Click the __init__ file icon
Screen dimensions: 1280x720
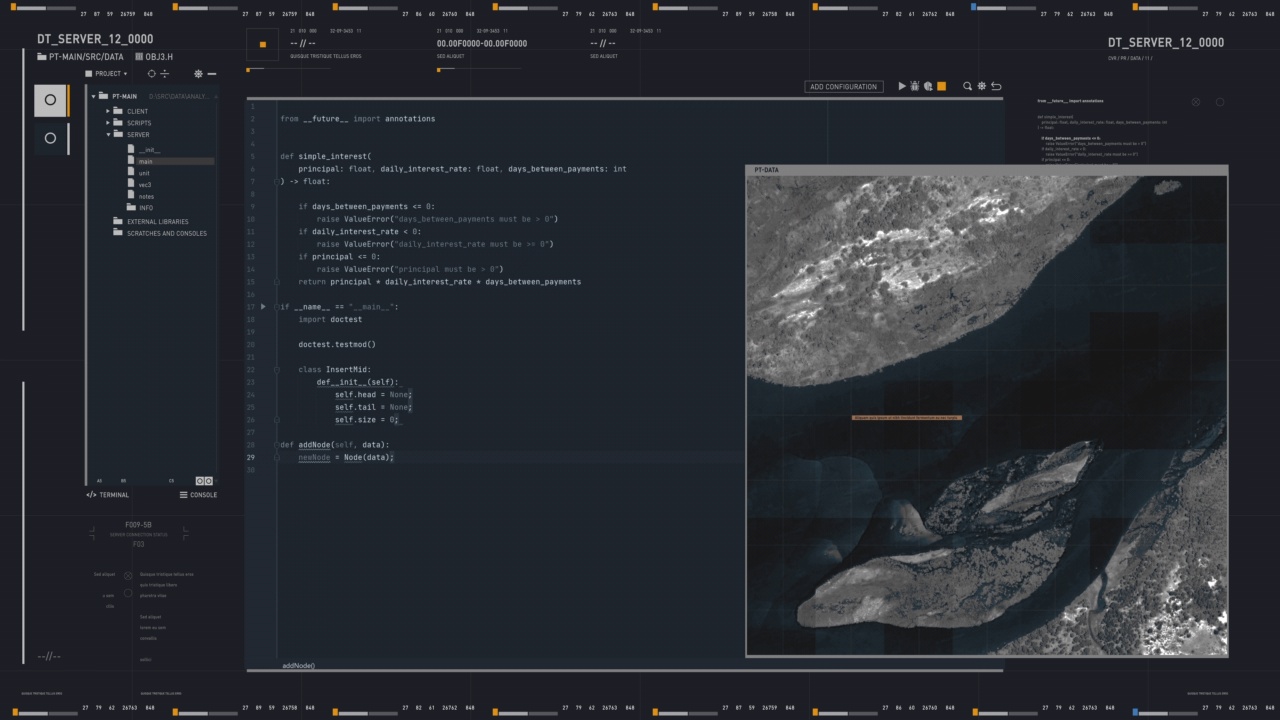click(130, 149)
